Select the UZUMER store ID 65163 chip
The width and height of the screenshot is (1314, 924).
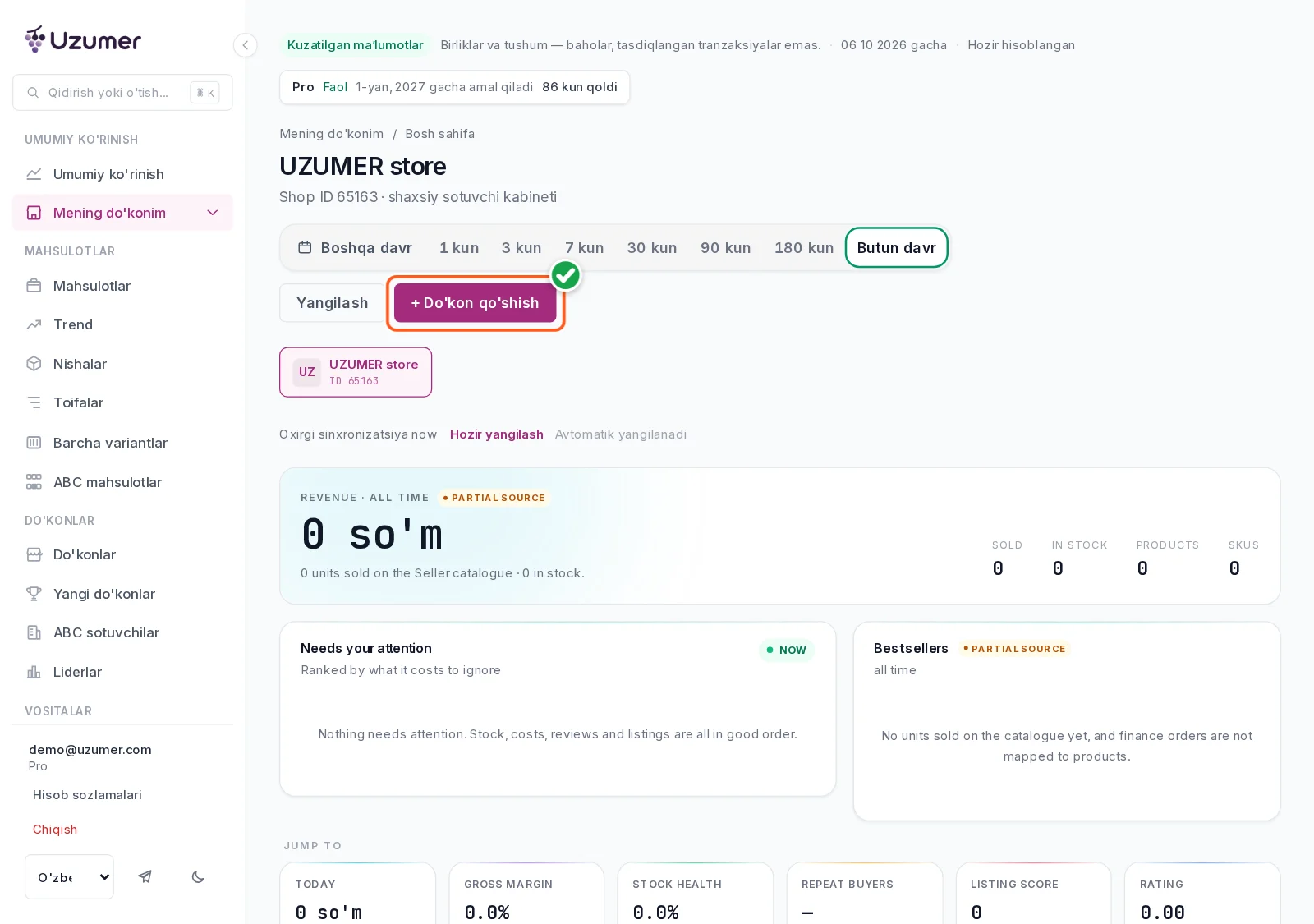[x=356, y=372]
